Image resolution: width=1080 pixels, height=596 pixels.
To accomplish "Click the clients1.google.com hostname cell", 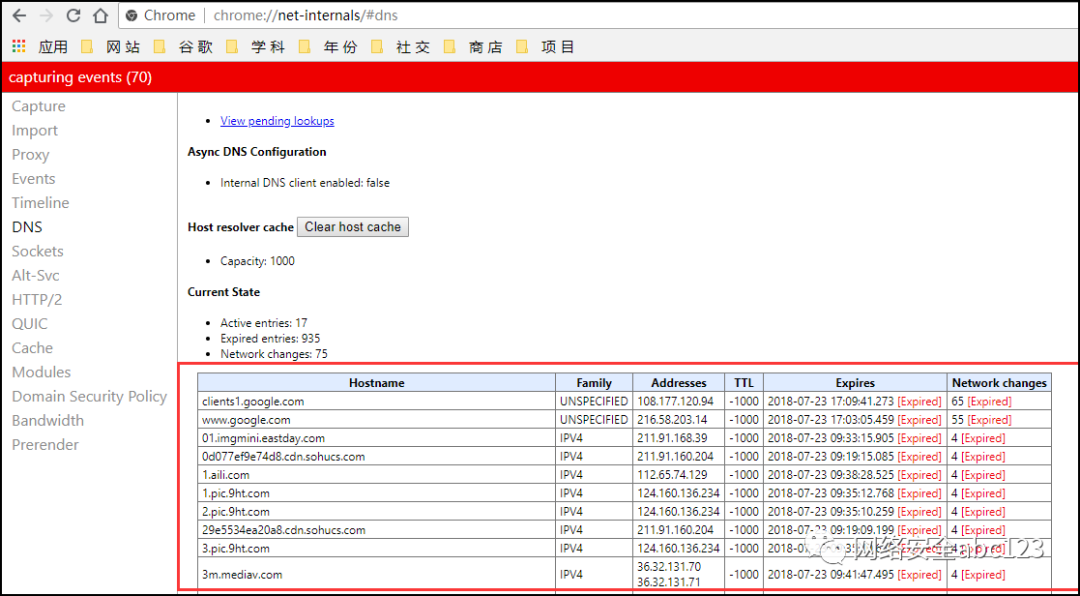I will (376, 401).
